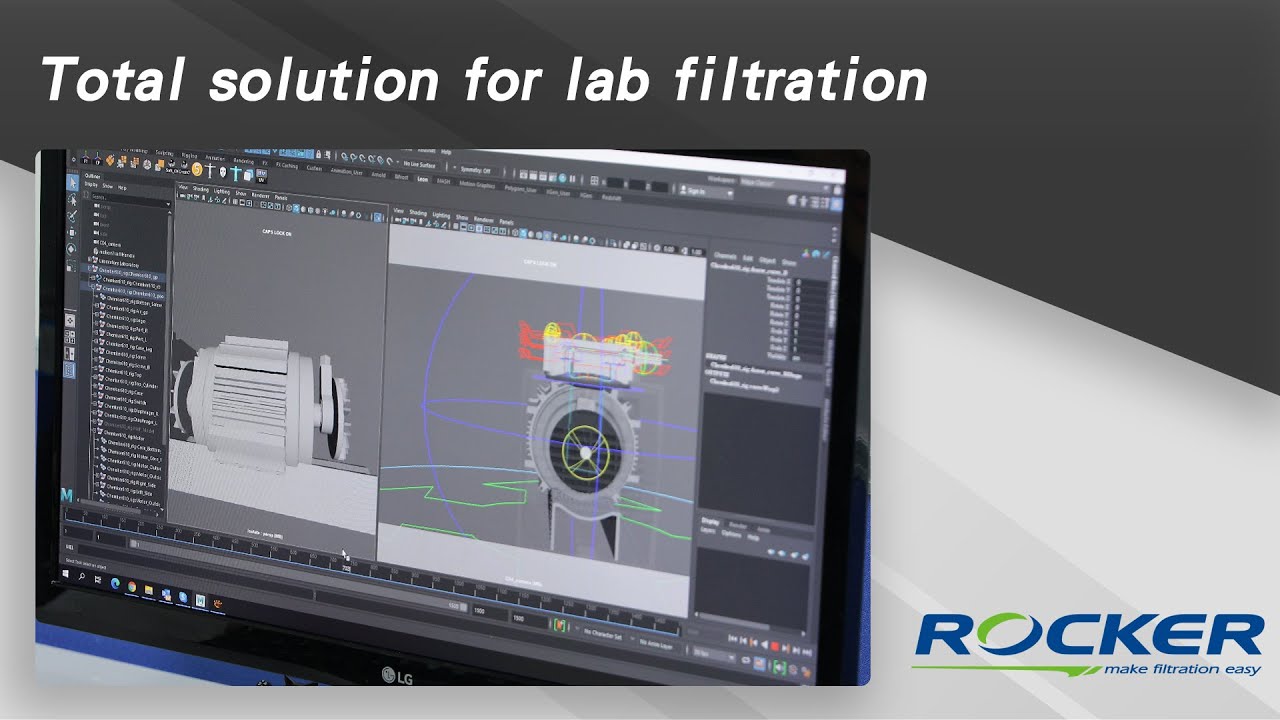Click the white cross shelf icon

[x=210, y=170]
